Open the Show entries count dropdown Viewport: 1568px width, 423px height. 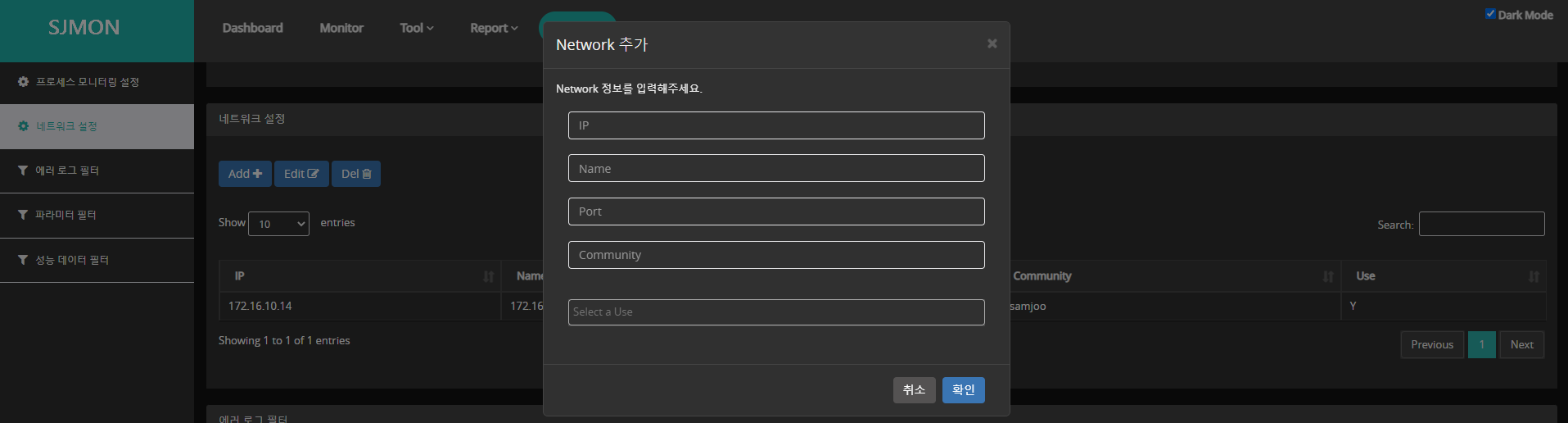point(278,224)
